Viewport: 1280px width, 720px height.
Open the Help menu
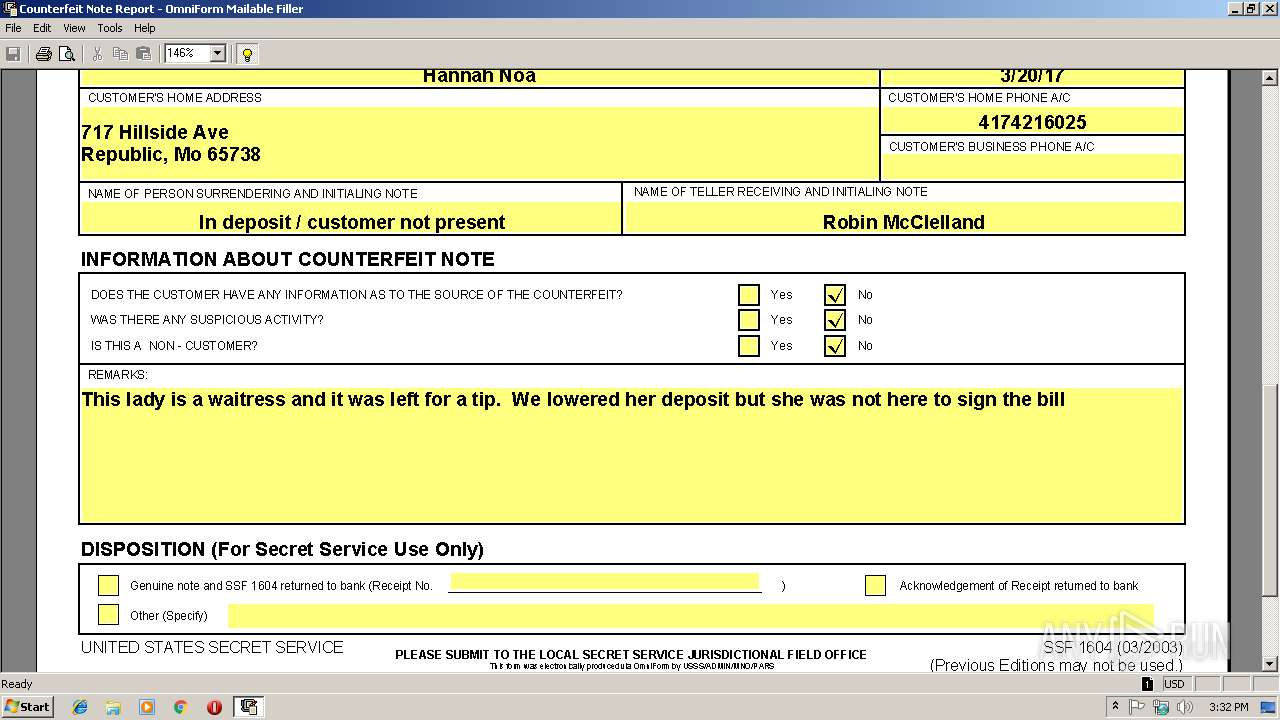tap(145, 28)
